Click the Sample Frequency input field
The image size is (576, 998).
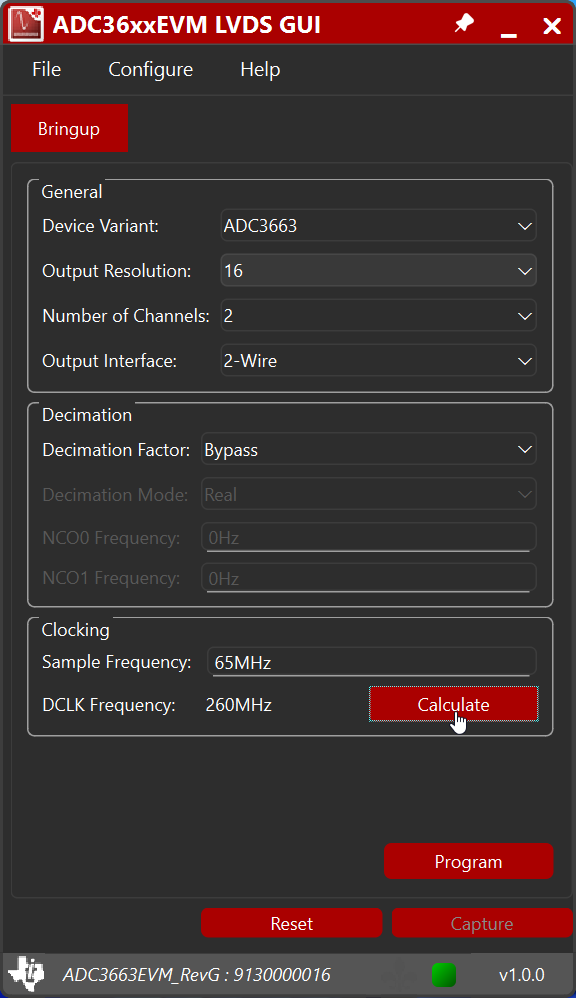tap(371, 660)
